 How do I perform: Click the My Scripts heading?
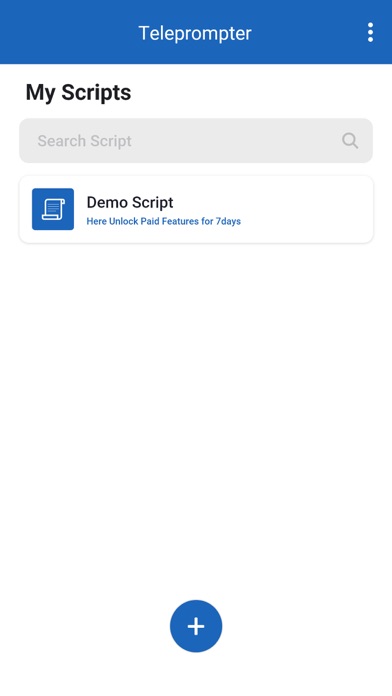coord(78,93)
